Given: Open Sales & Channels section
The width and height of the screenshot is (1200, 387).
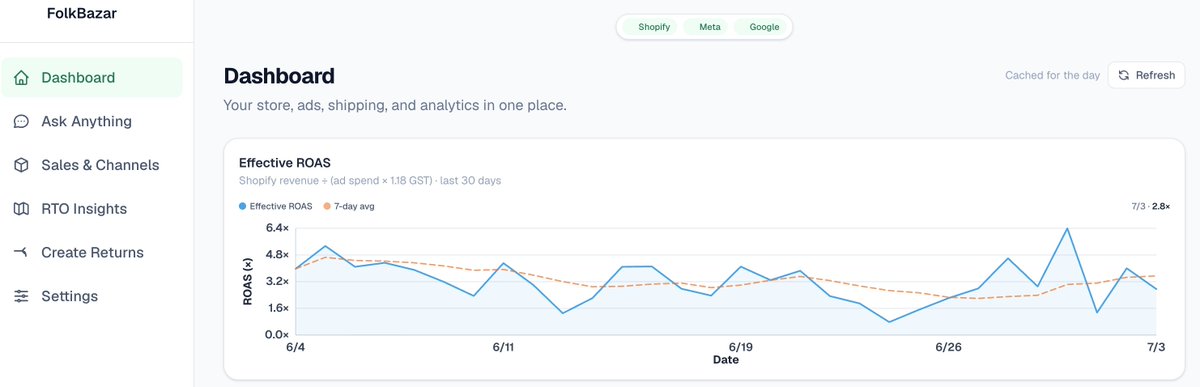Looking at the screenshot, I should click(x=92, y=165).
